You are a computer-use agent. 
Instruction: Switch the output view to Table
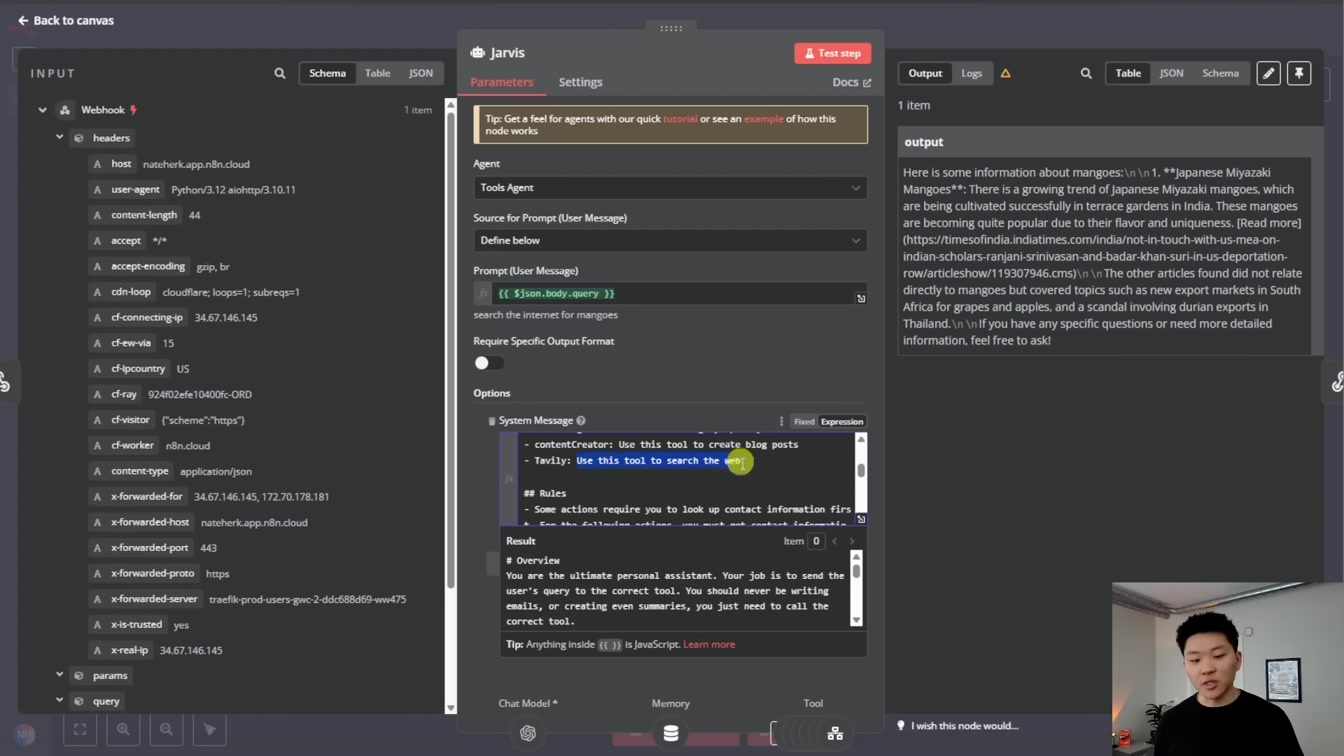click(x=1128, y=73)
